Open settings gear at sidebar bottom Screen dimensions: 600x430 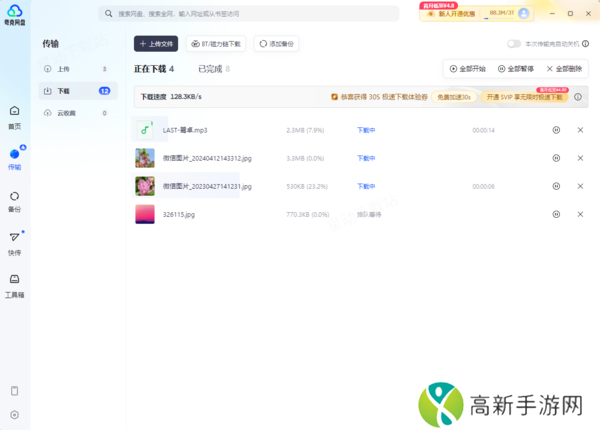15,415
